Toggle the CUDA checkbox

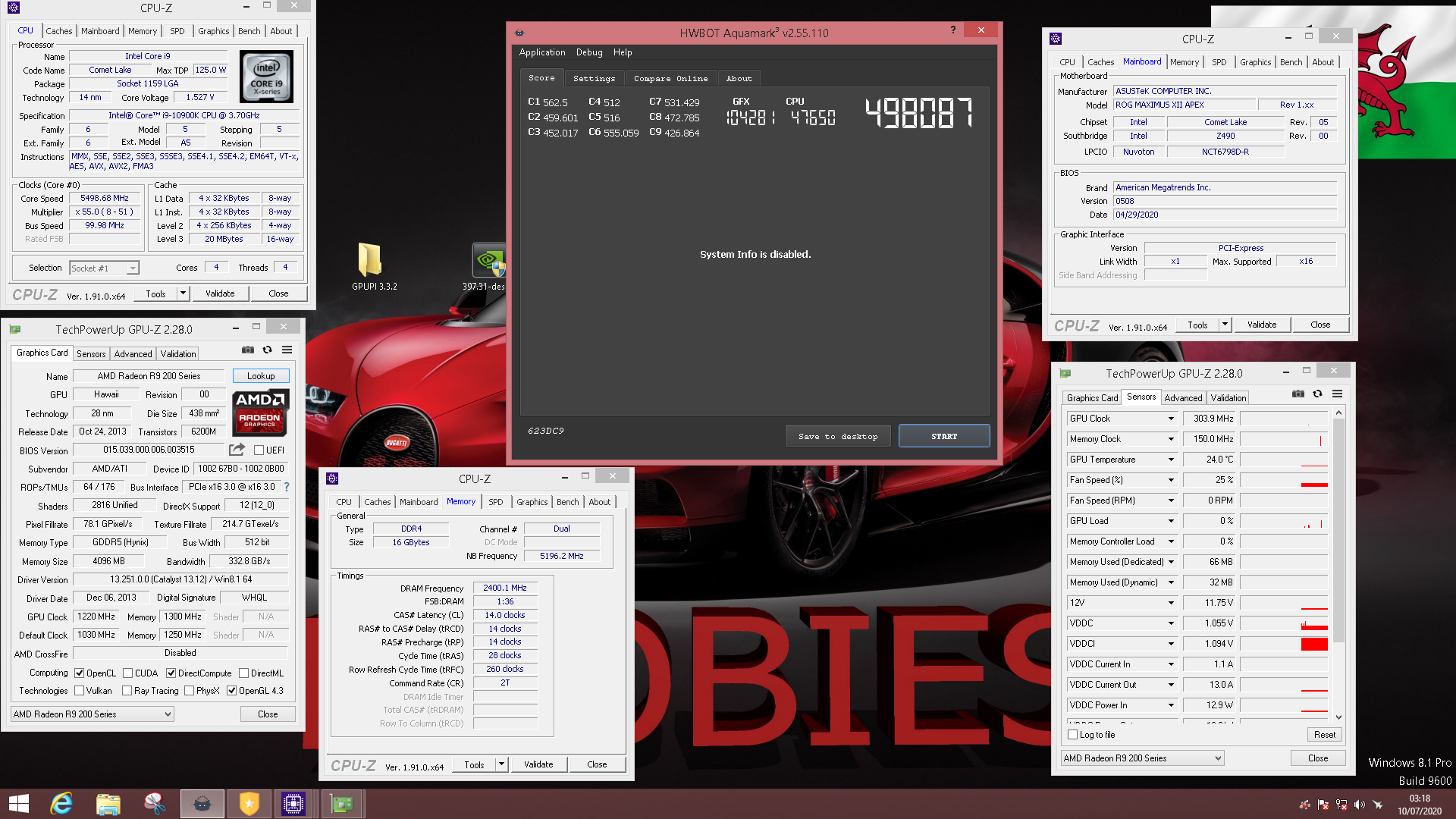coord(127,673)
